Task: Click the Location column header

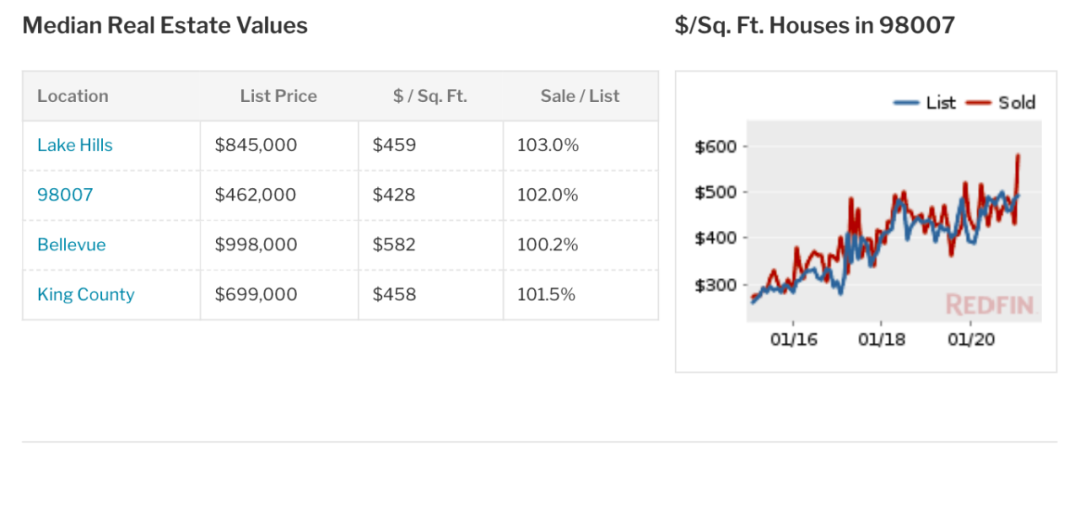Action: (73, 96)
